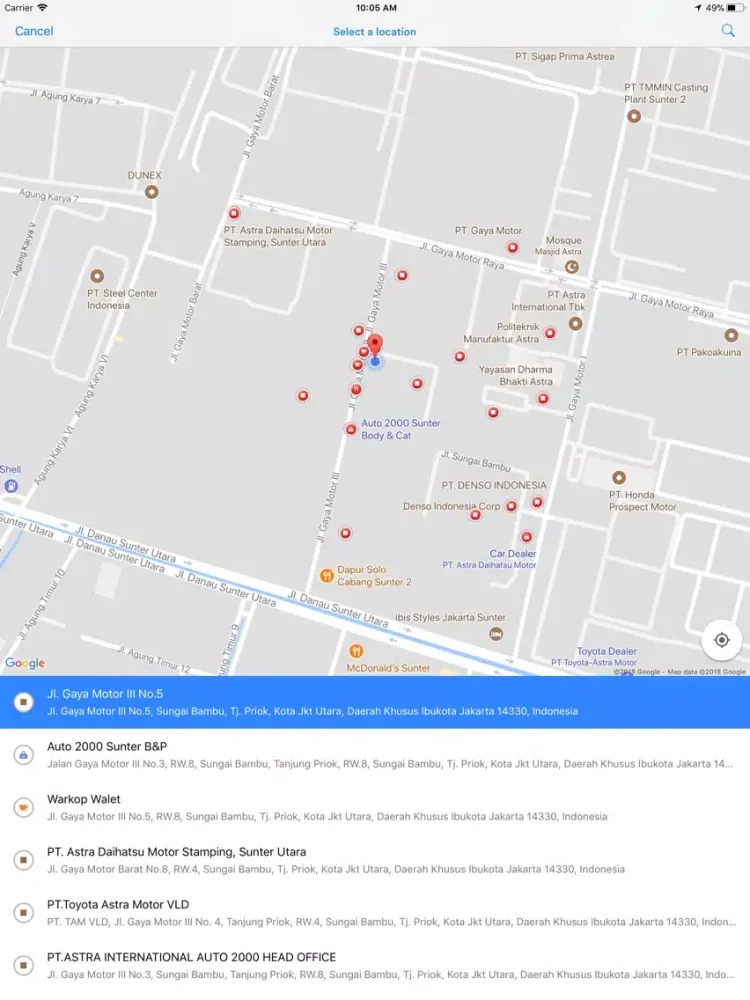The width and height of the screenshot is (750, 1000).
Task: Tap PT Pakoakuina map marker
Action: tap(731, 335)
